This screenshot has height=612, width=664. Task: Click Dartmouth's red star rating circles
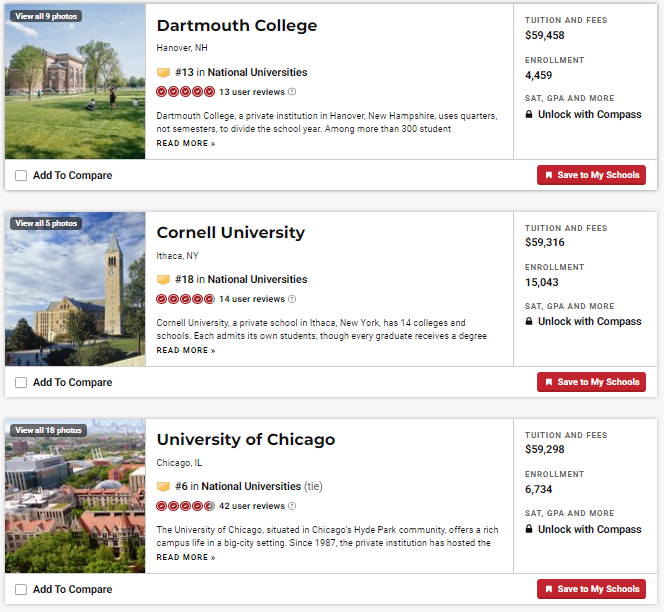pyautogui.click(x=185, y=92)
